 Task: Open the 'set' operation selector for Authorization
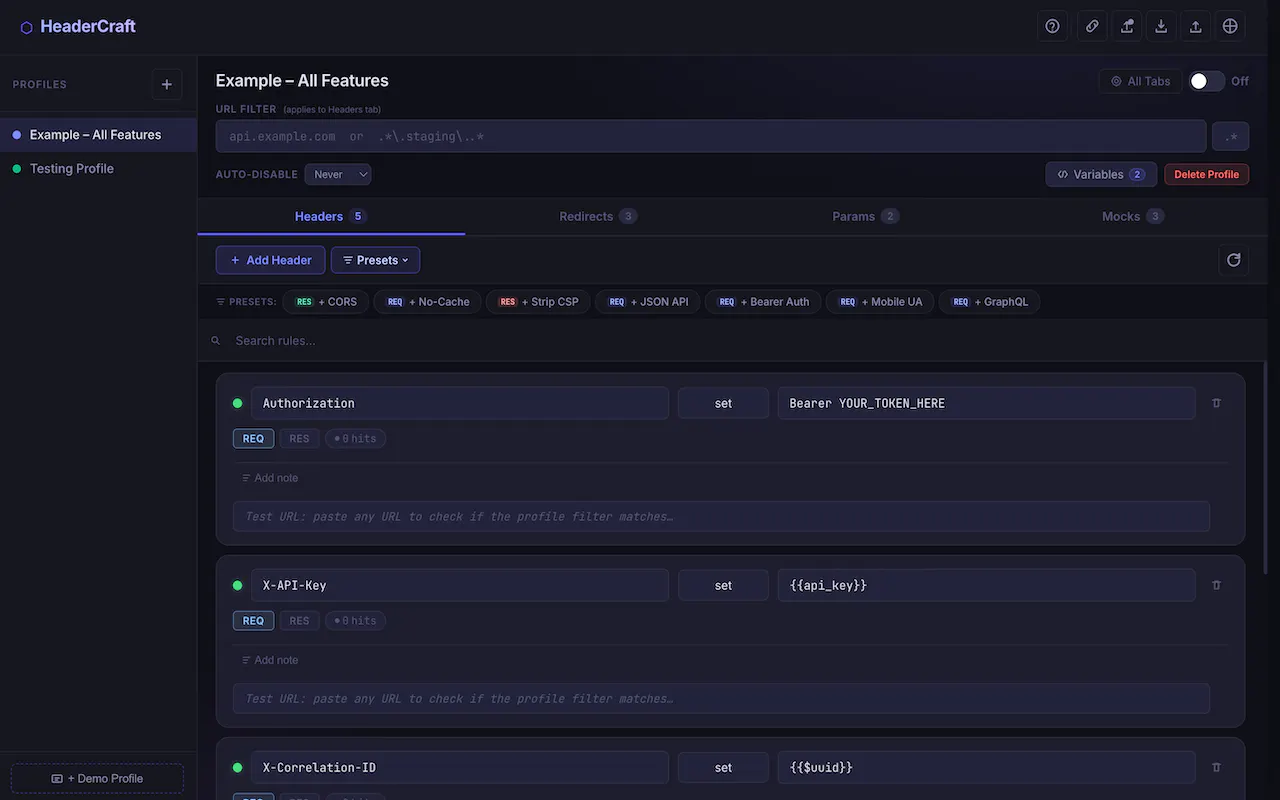tap(723, 403)
